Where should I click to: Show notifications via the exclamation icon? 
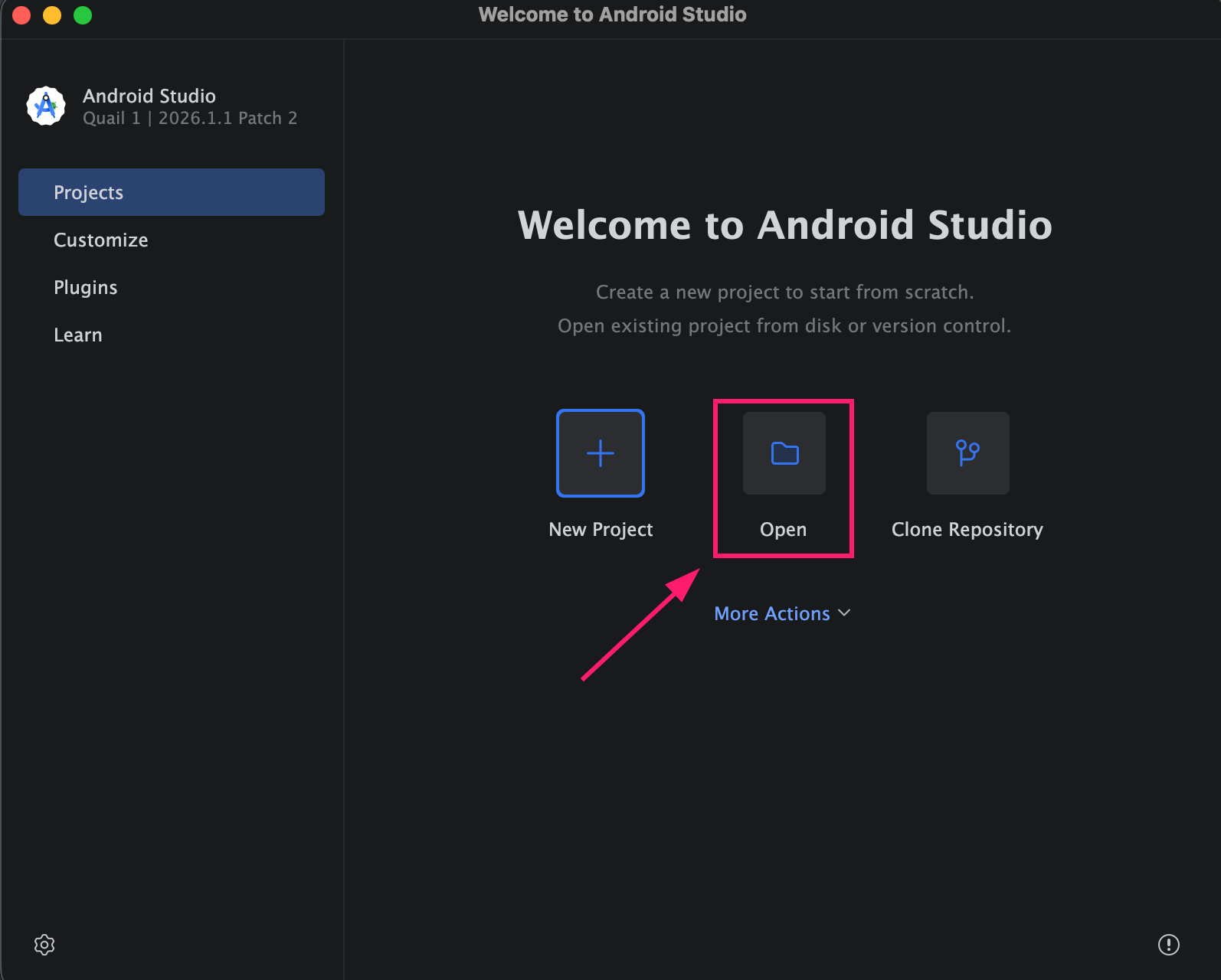coord(1169,945)
